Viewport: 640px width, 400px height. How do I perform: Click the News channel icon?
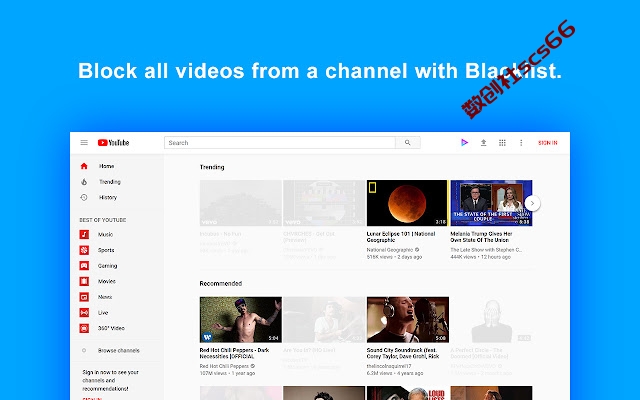84,297
